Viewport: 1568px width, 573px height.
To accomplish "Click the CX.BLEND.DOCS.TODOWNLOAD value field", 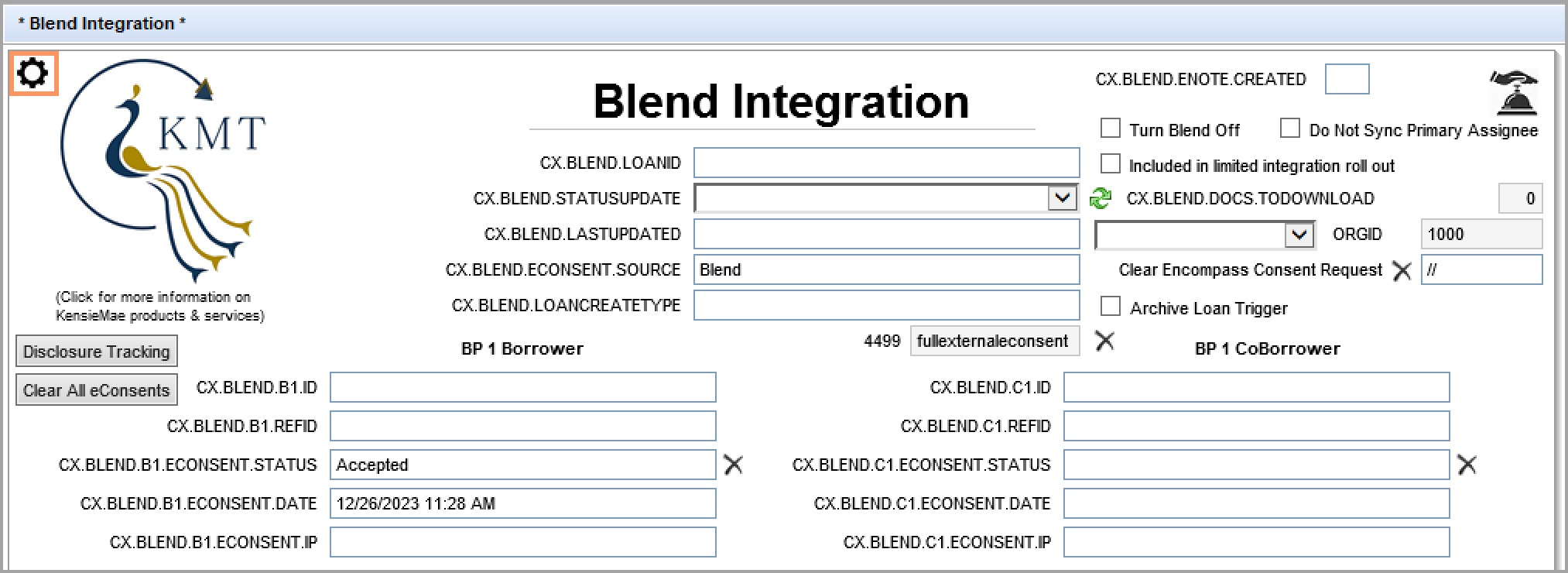I will coord(1520,198).
